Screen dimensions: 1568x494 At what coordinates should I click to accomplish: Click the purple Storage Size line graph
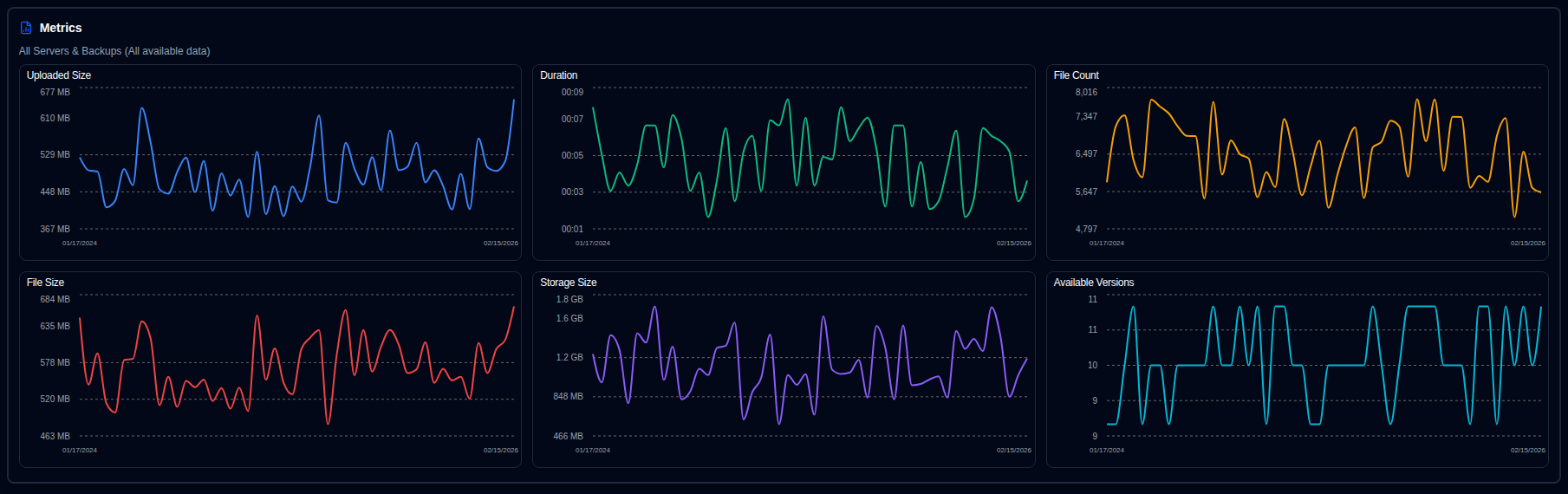pos(810,366)
